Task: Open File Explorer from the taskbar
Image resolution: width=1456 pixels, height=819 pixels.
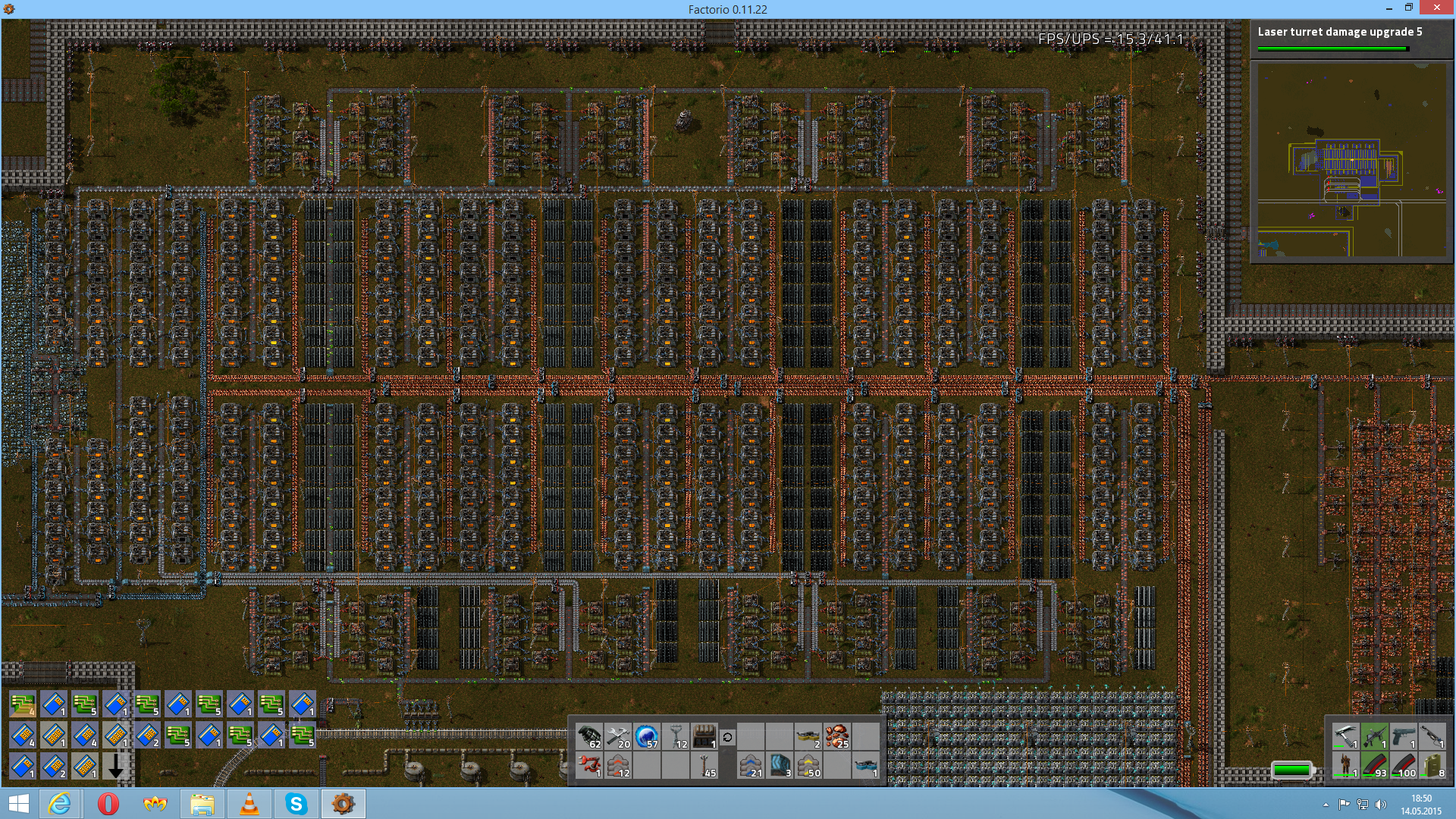Action: pyautogui.click(x=202, y=804)
